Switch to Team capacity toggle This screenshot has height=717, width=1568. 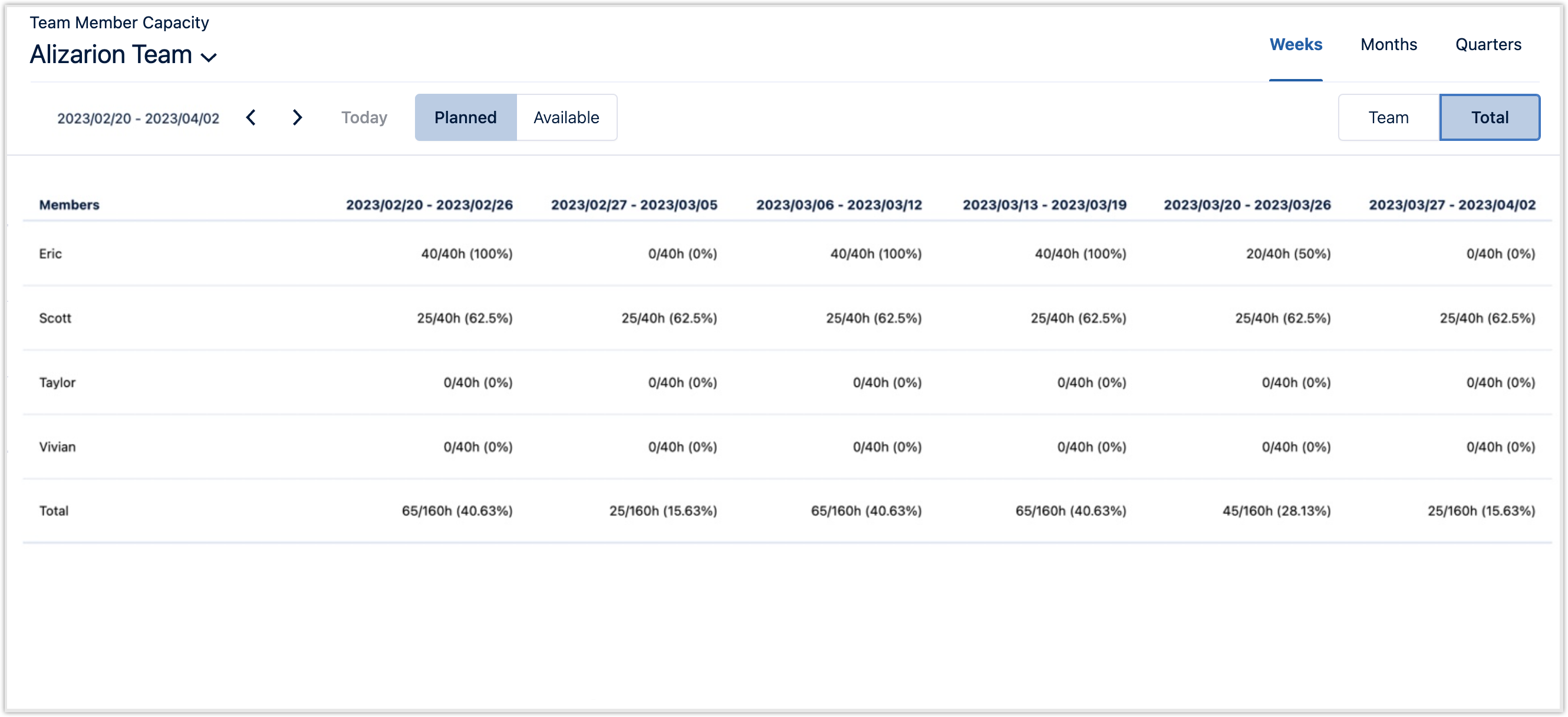[1388, 117]
